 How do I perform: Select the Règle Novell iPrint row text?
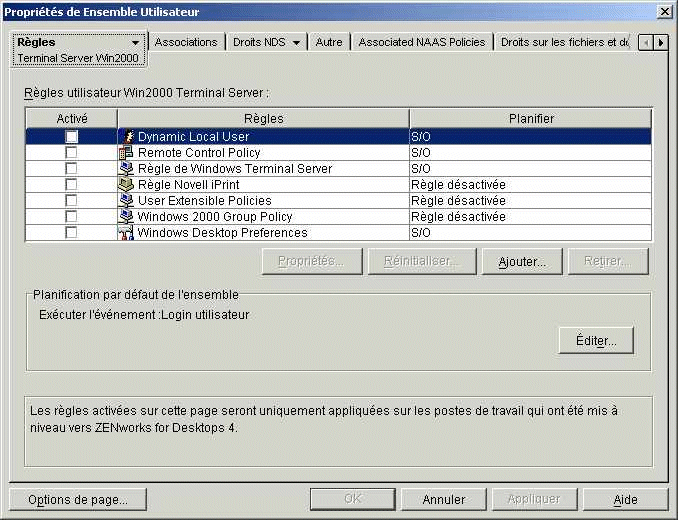(x=189, y=185)
